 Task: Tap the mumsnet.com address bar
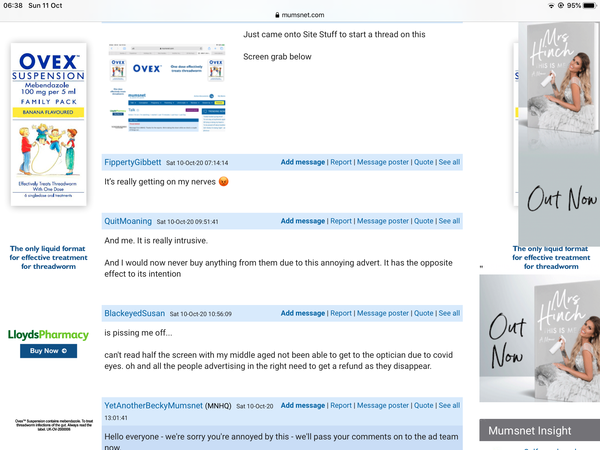click(x=300, y=15)
